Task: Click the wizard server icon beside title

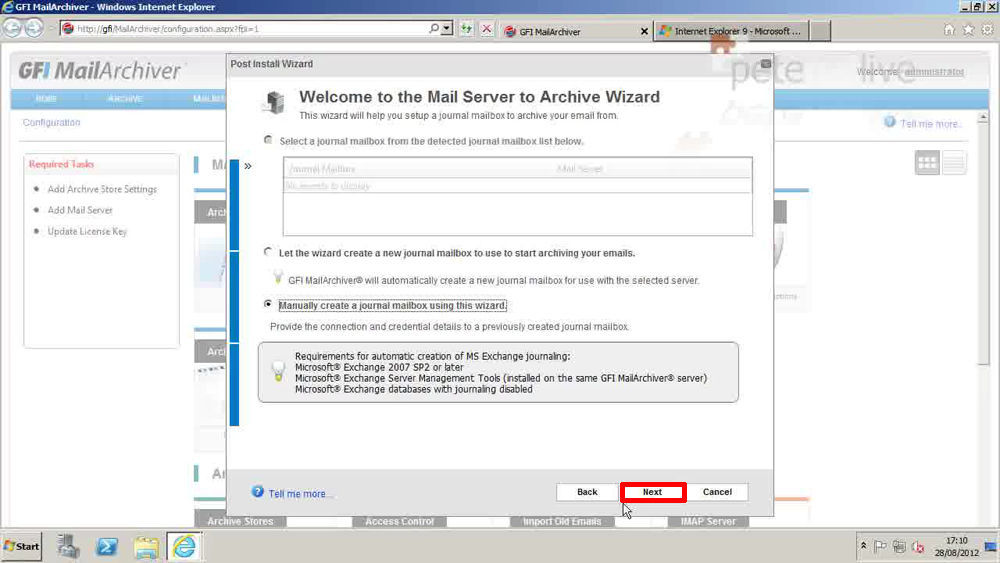Action: [x=274, y=102]
